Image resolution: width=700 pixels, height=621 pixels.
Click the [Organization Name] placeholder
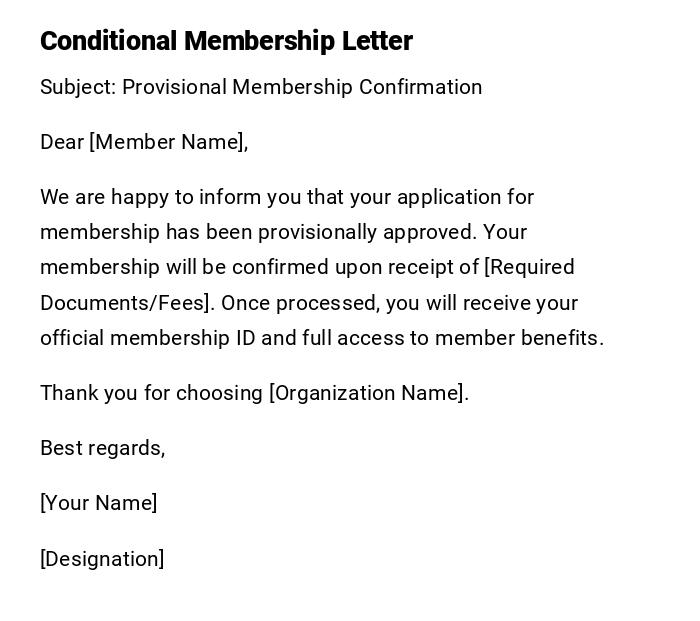pos(366,393)
